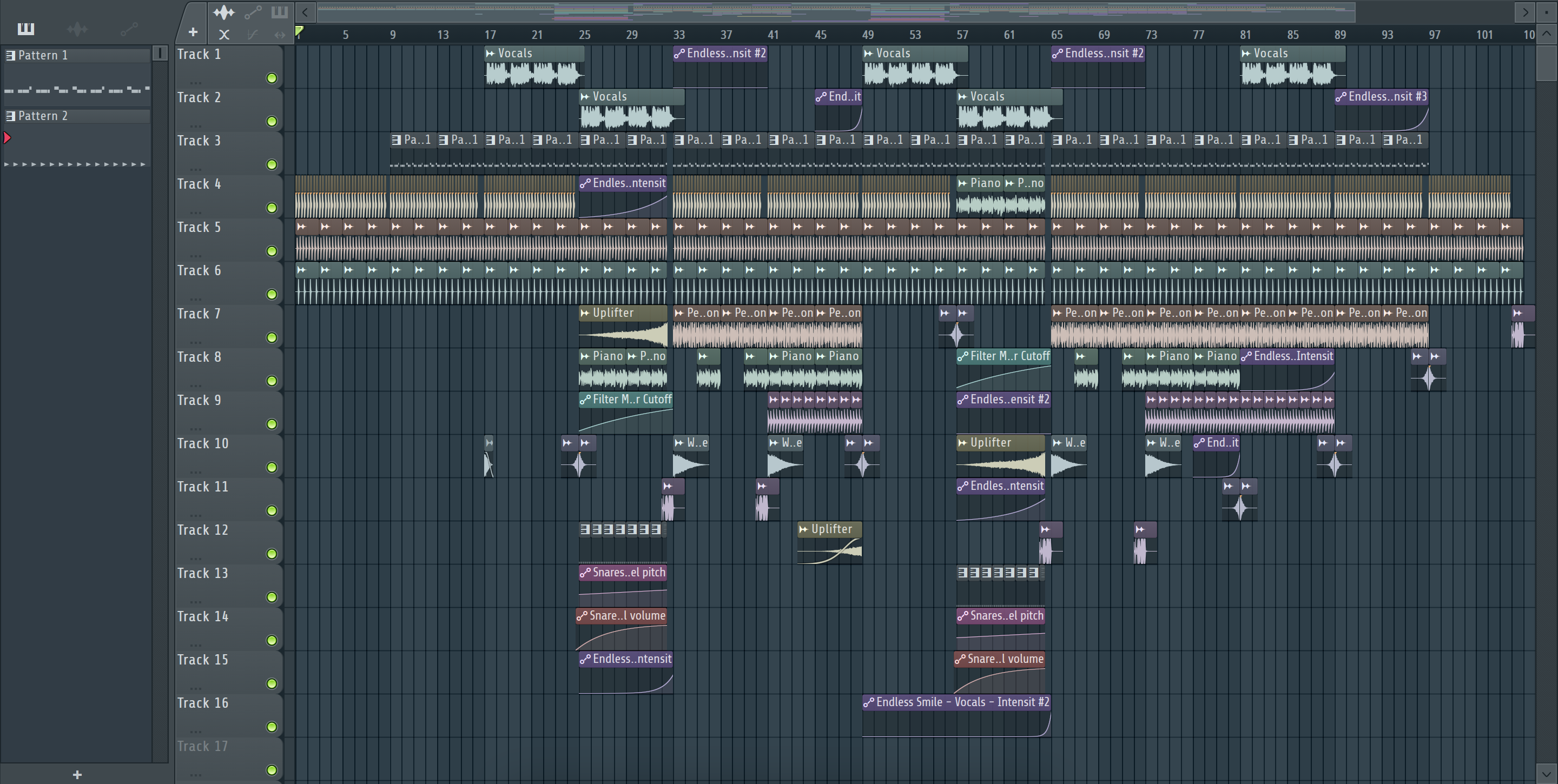Select pattern clip focus icon in playlist toolbar
Screen dimensions: 1558x784
[x=280, y=12]
